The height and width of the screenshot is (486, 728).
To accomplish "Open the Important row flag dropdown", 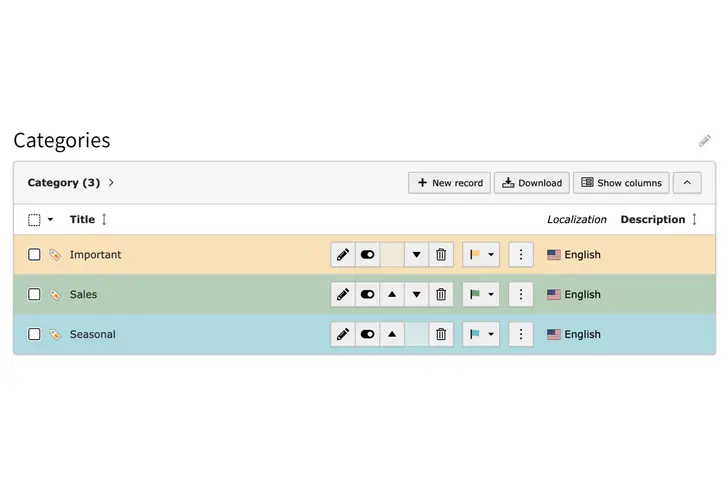I will 481,255.
